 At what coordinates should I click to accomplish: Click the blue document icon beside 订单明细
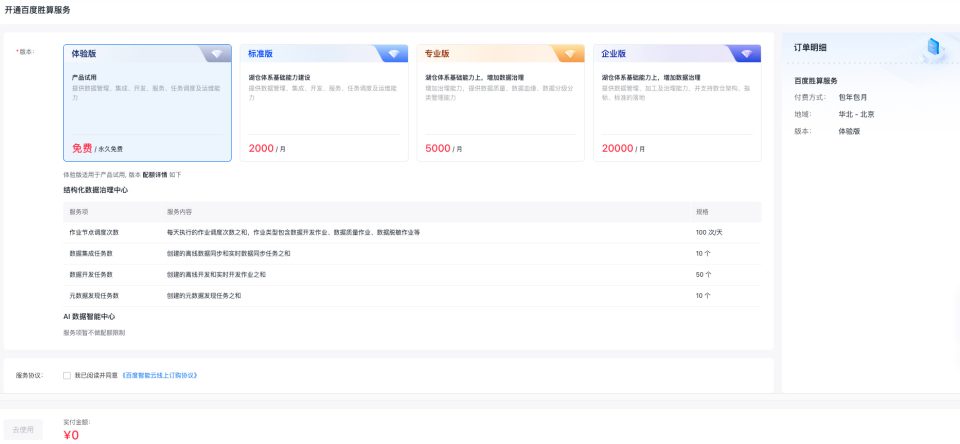933,47
